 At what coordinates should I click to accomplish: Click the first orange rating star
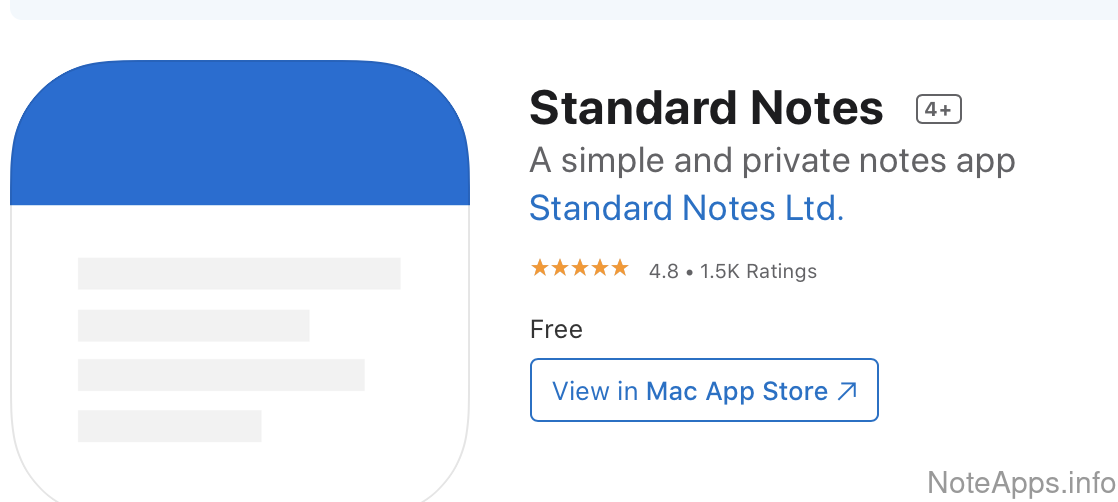[x=540, y=268]
